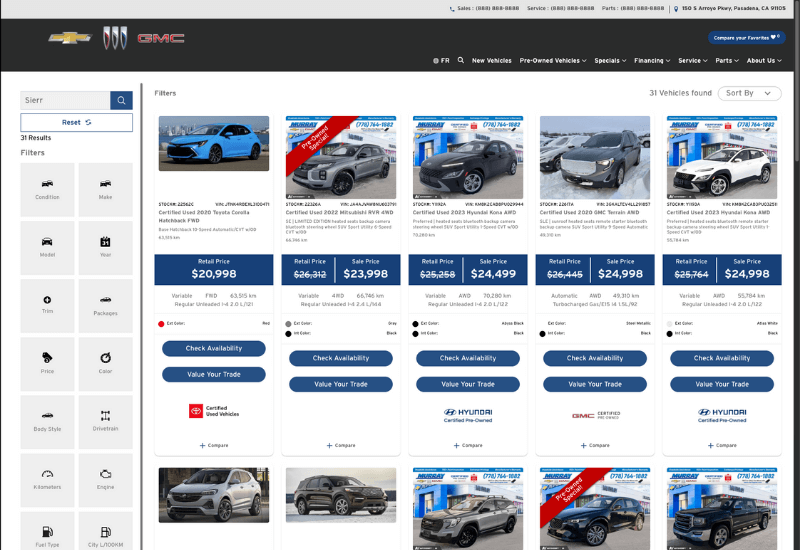Select the Price filter tile
This screenshot has height=550, width=800.
pos(47,363)
